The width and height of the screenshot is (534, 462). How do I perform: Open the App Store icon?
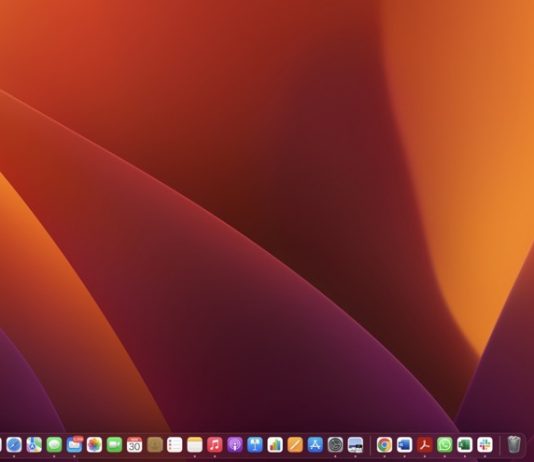click(x=315, y=445)
